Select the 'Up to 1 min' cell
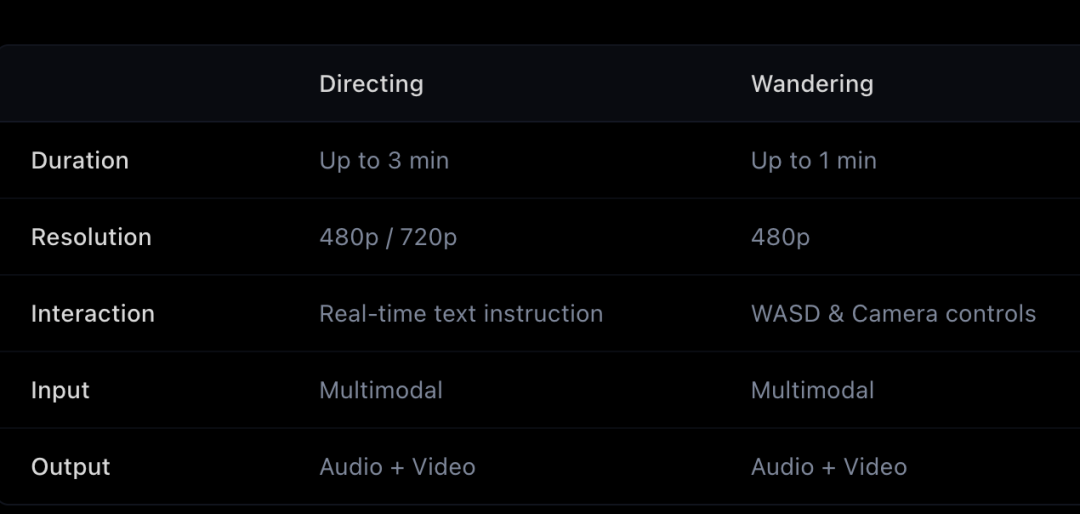Screen dimensions: 1080x514 tap(813, 161)
